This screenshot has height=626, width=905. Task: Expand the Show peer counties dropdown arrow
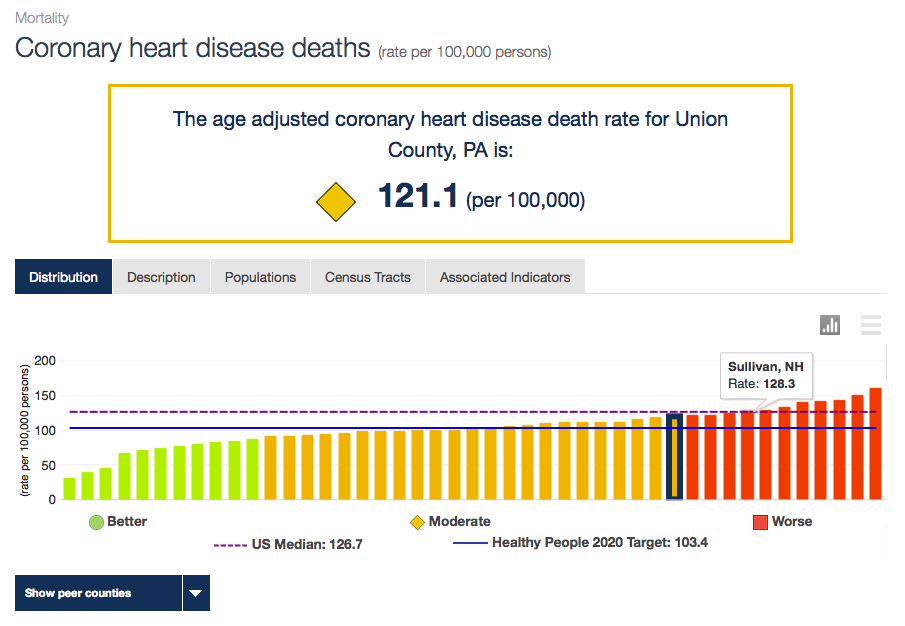(197, 592)
